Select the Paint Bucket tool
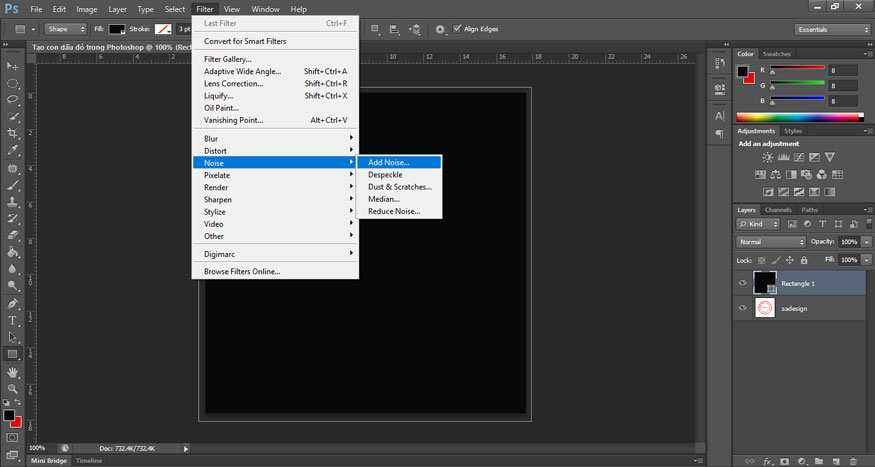The image size is (875, 467). click(x=12, y=252)
